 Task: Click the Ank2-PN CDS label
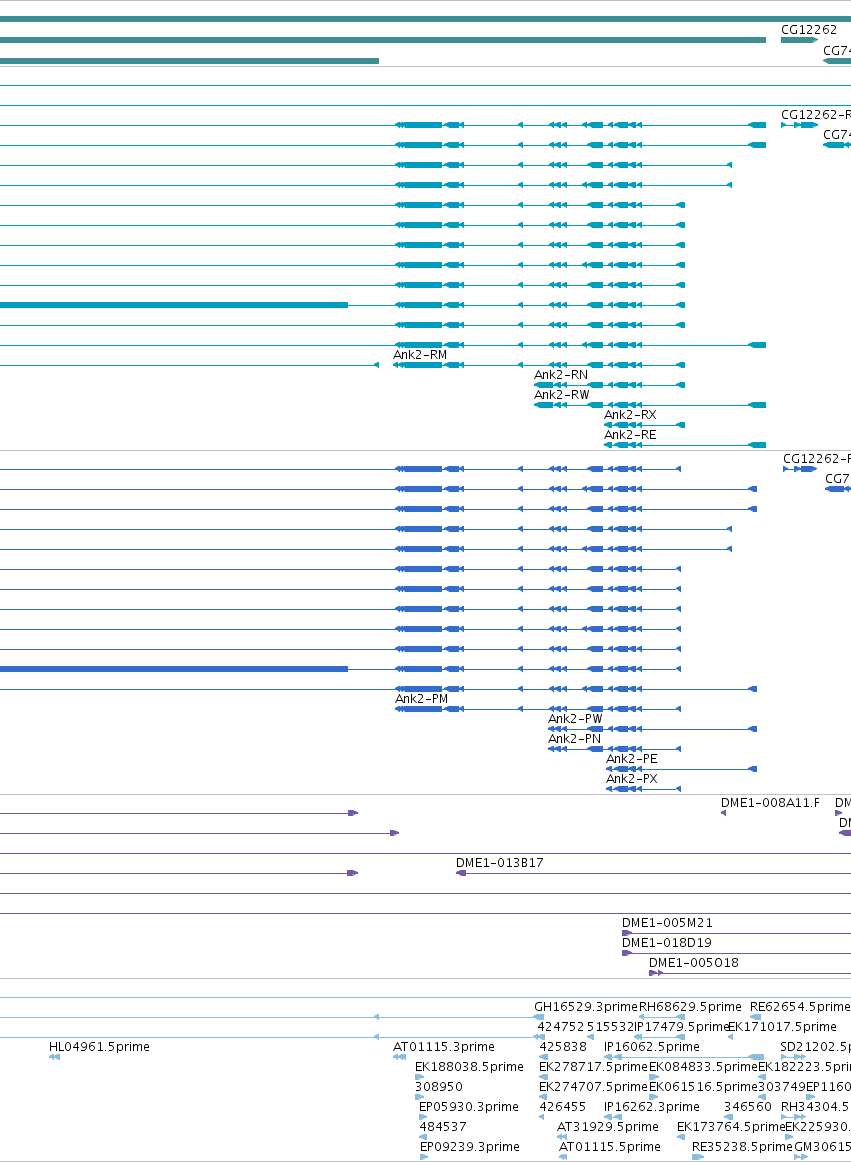point(574,739)
